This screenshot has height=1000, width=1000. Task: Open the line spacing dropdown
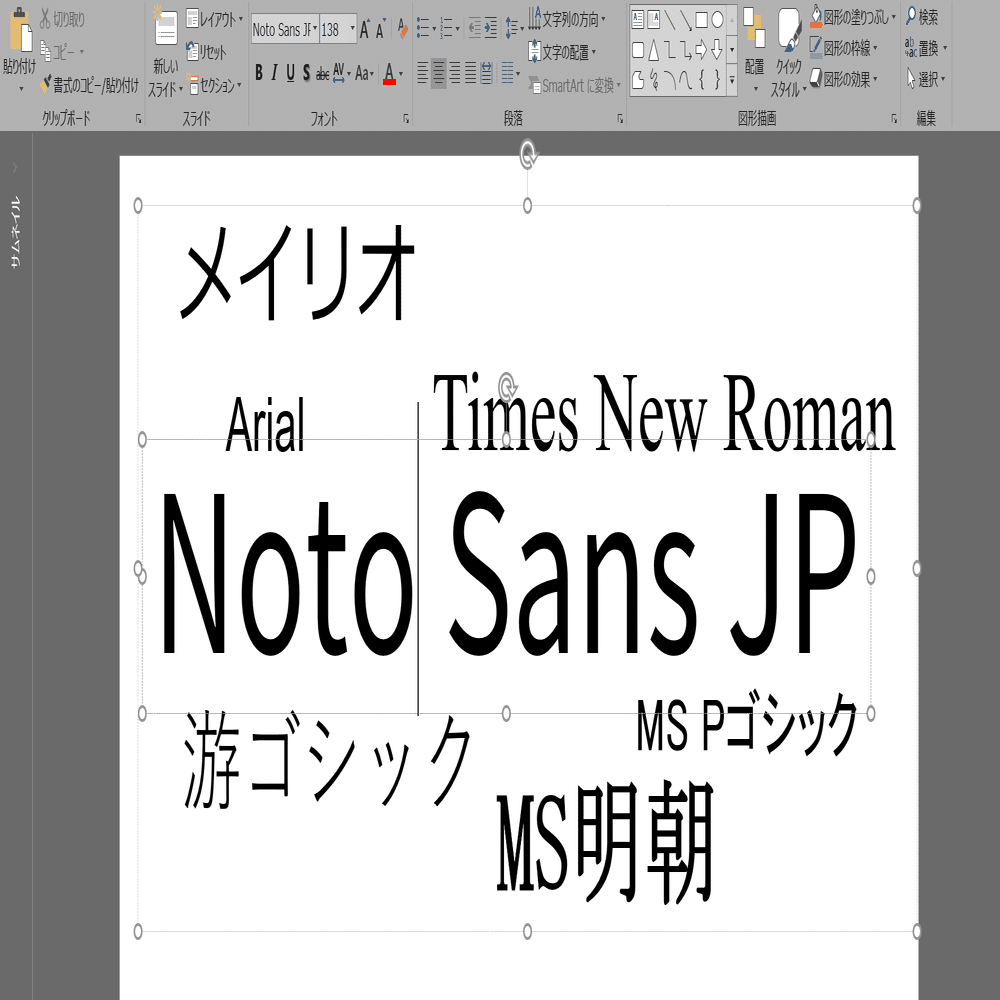click(513, 28)
